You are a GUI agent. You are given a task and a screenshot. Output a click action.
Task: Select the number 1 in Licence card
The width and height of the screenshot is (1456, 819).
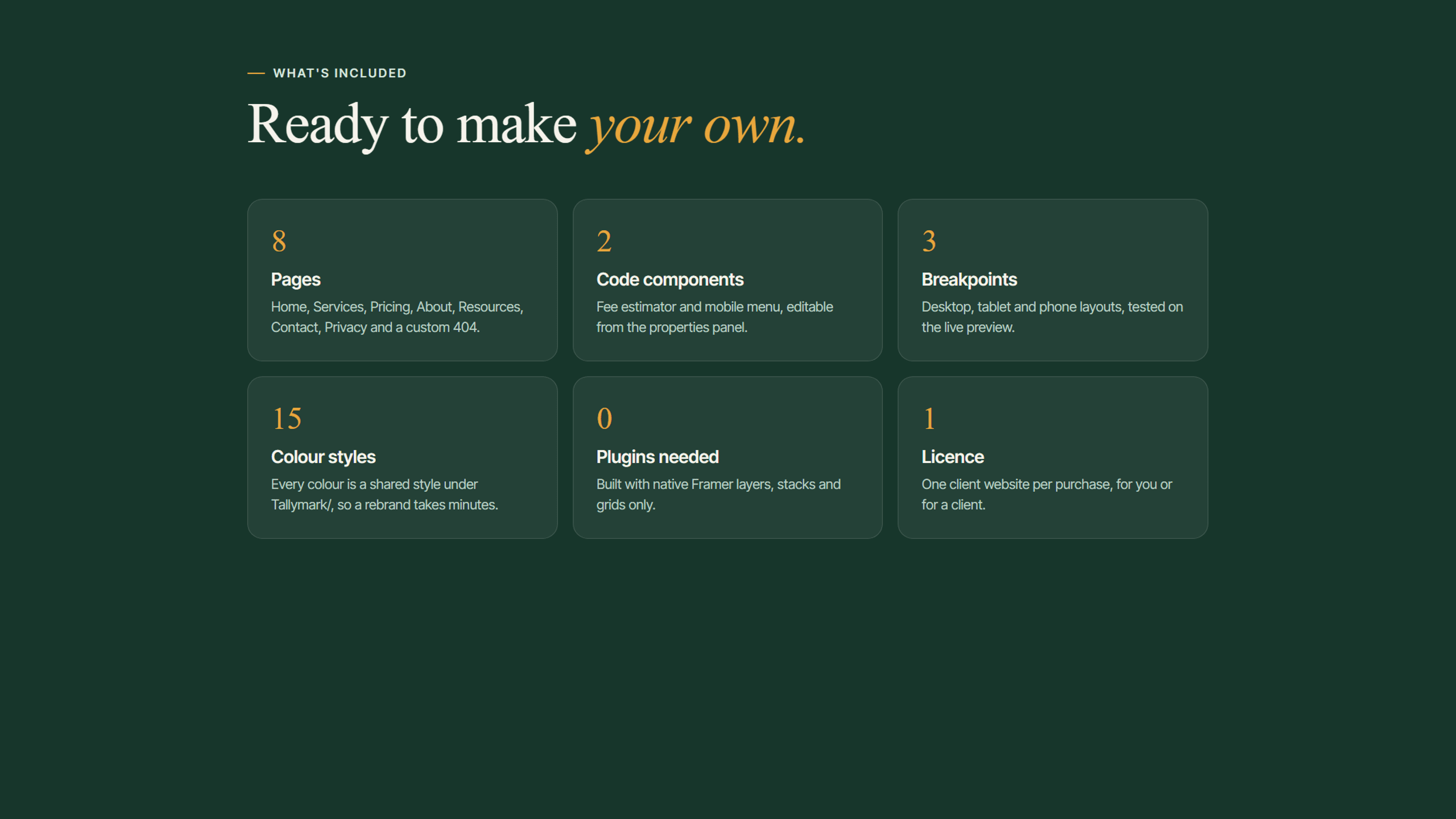(x=929, y=419)
